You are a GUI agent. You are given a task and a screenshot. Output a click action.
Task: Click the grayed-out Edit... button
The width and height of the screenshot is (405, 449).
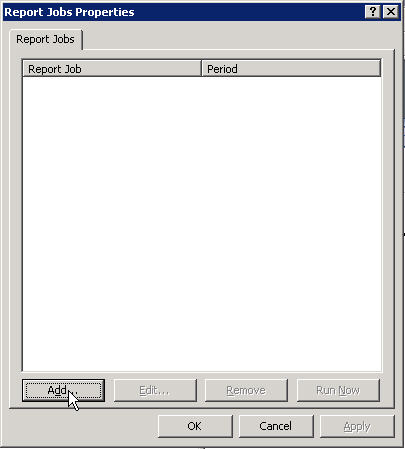tap(155, 390)
